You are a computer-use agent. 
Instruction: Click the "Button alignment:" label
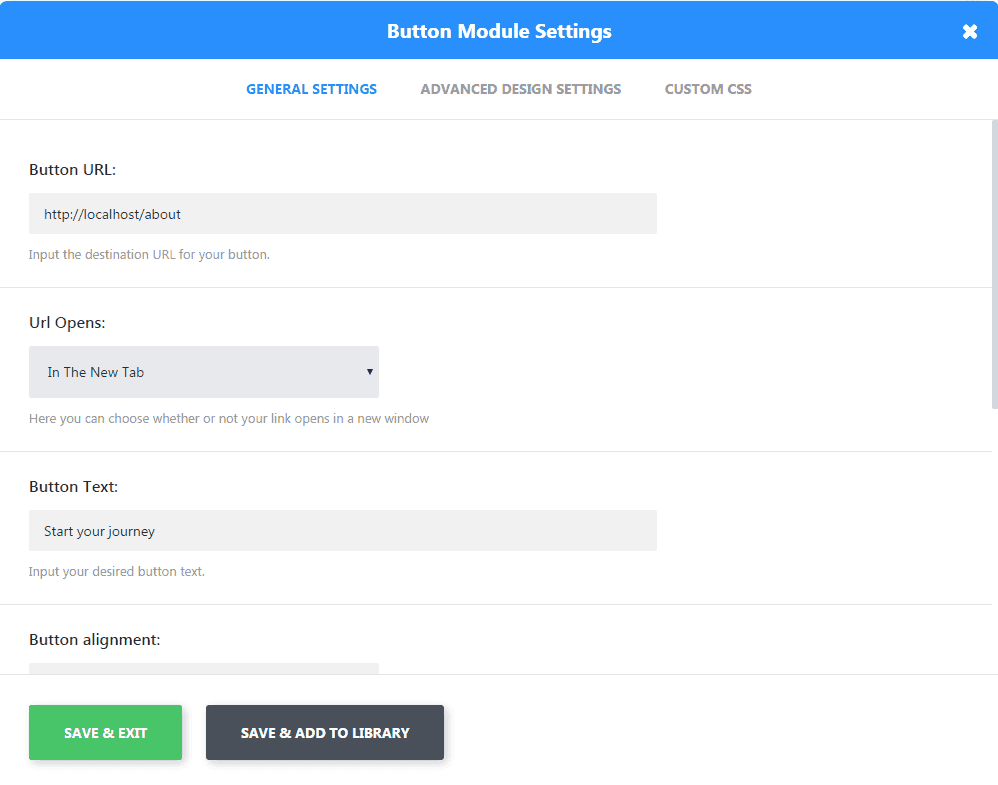[x=95, y=639]
